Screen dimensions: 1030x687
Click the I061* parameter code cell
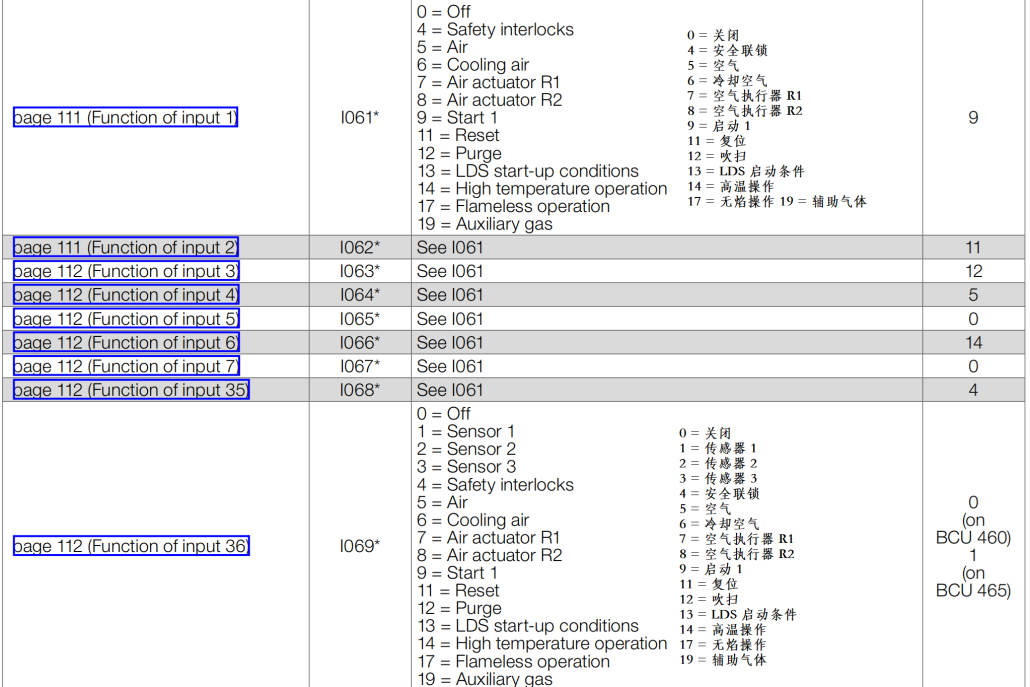point(359,118)
